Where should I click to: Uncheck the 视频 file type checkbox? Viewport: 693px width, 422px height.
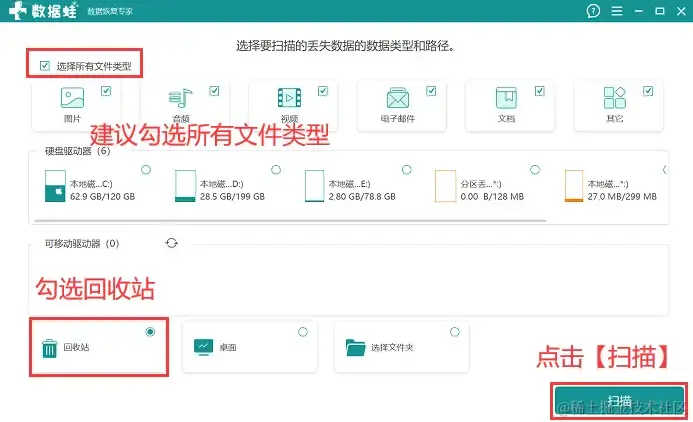(x=323, y=91)
